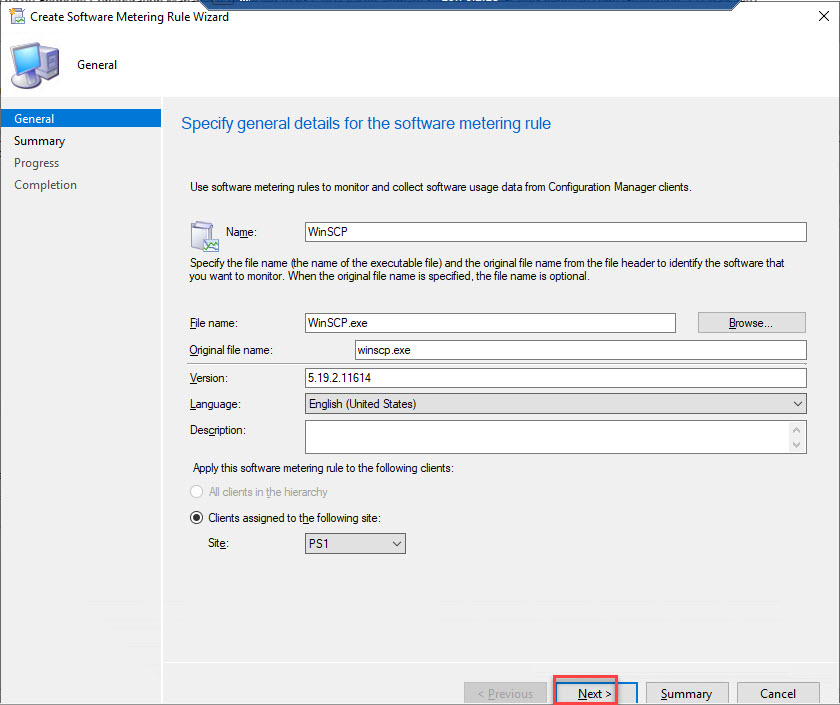Focus the Version input field

pos(555,378)
